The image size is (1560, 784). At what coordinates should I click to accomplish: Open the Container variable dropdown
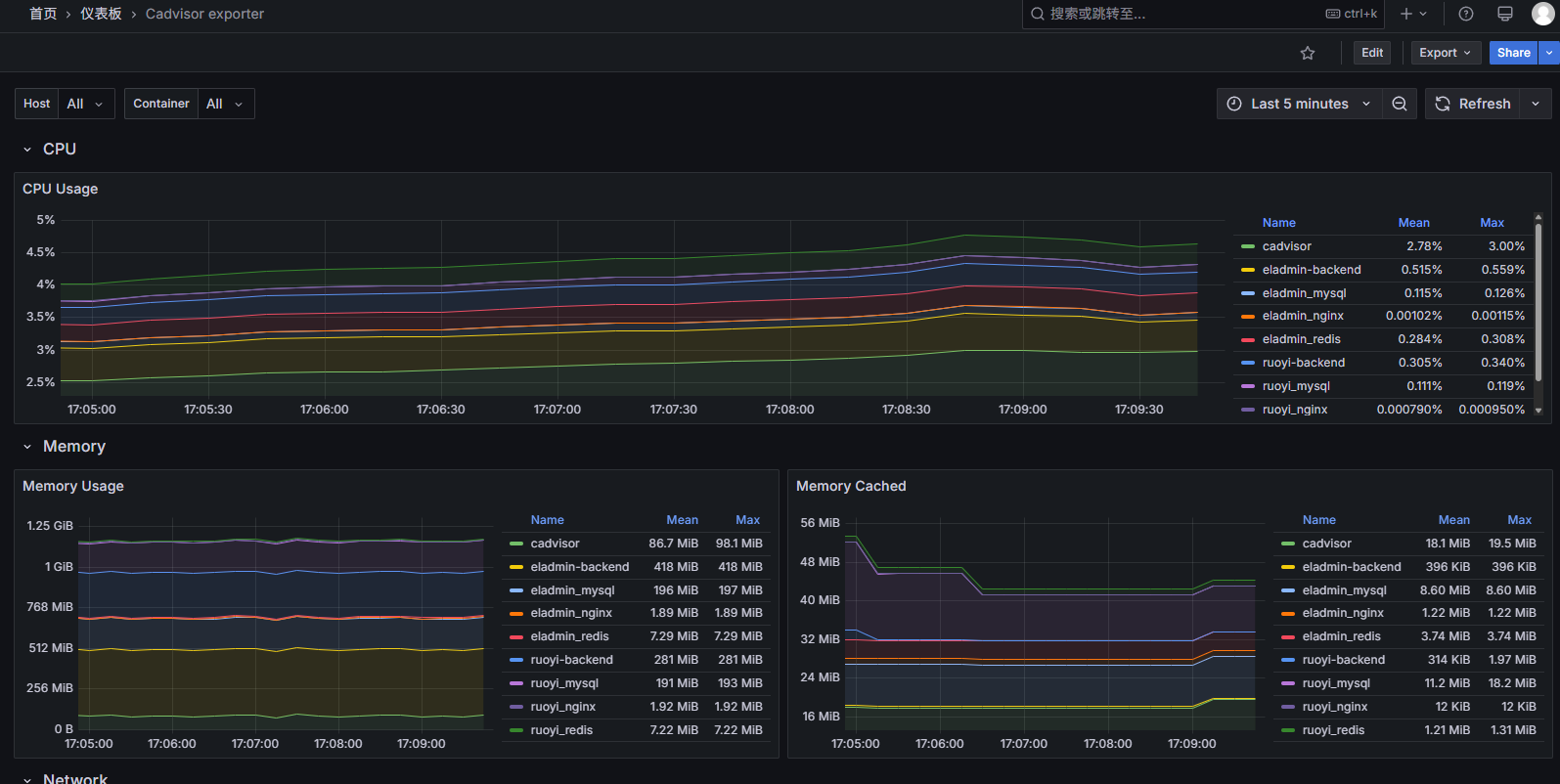(225, 104)
